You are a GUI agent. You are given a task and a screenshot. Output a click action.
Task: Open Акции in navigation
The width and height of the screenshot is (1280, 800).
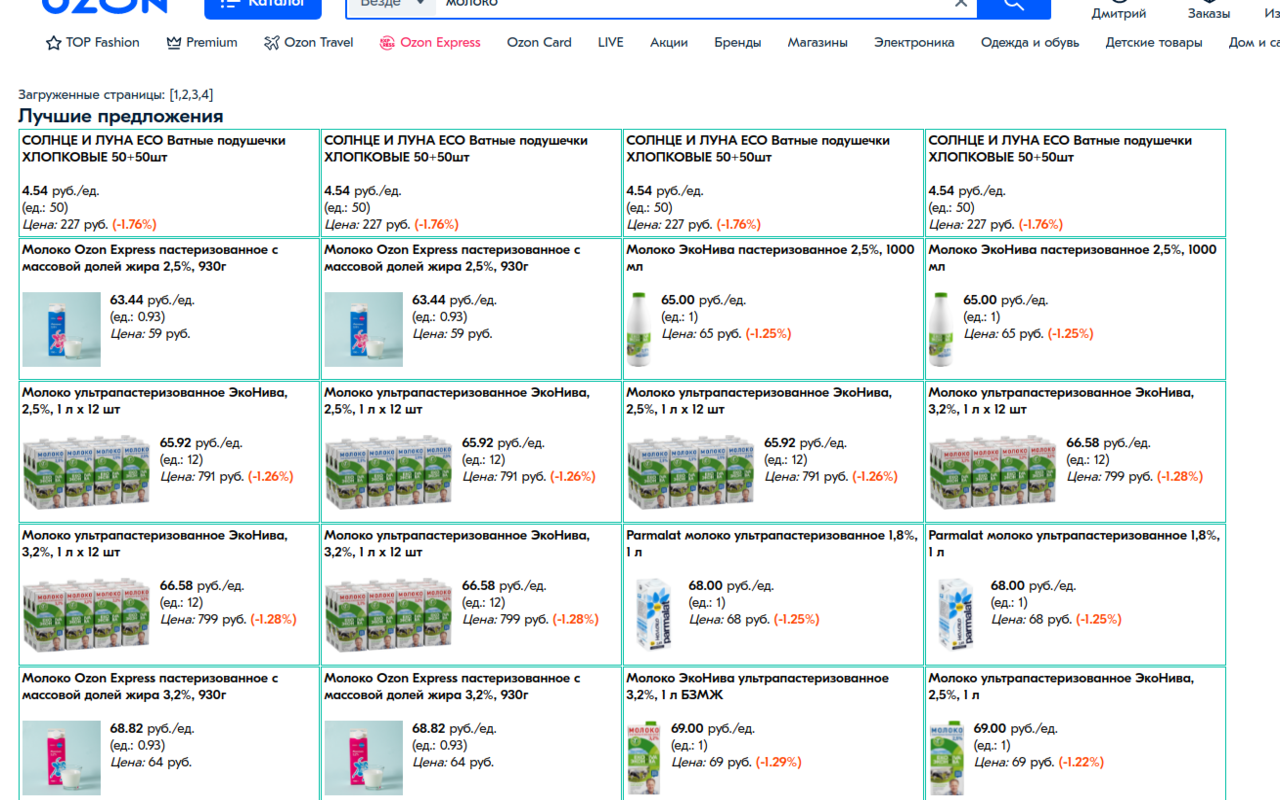tap(669, 42)
